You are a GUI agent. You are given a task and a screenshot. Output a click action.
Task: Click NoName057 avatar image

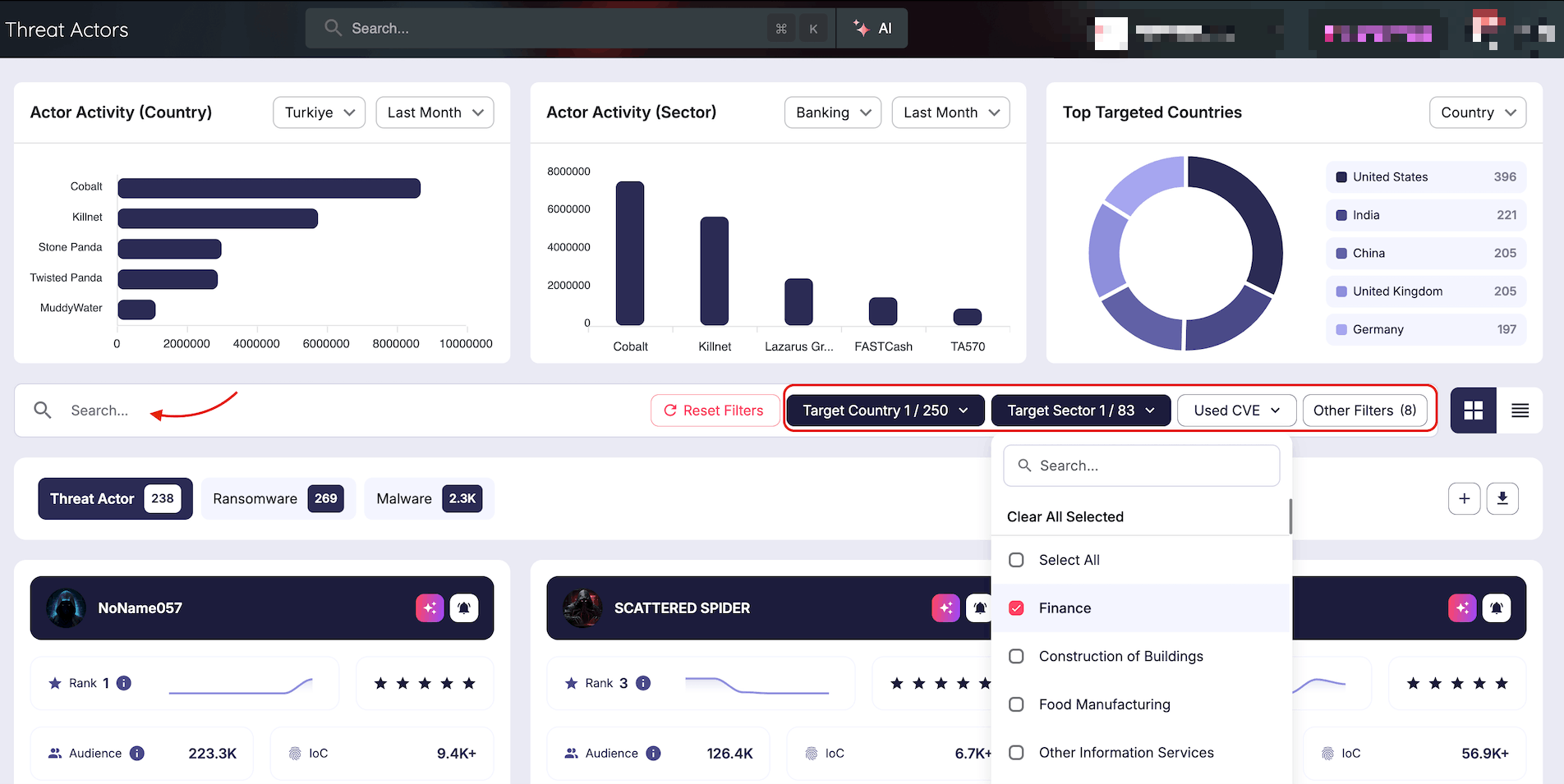pyautogui.click(x=67, y=608)
